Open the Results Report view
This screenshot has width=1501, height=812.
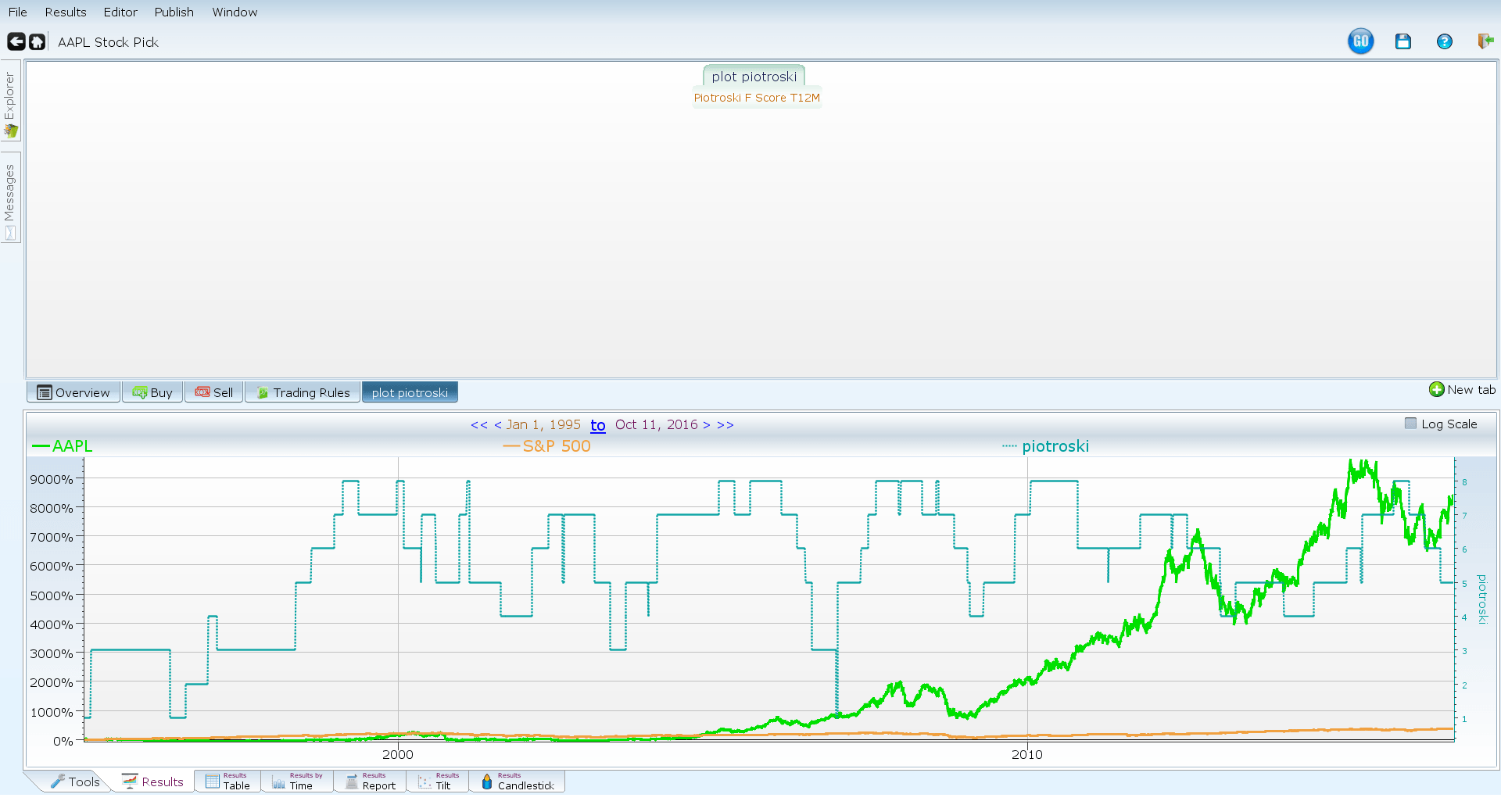370,782
